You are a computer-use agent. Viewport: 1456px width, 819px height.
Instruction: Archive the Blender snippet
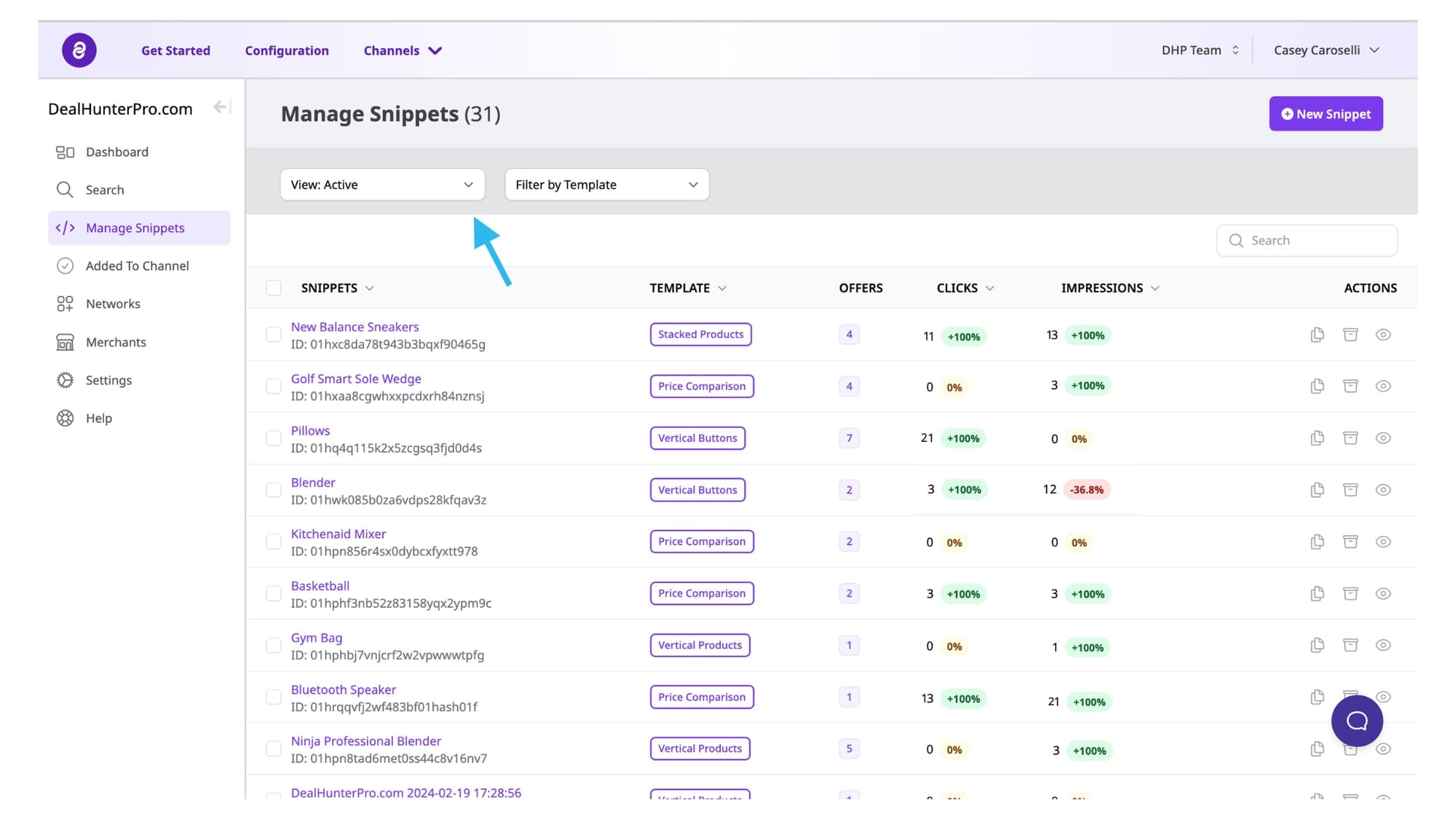pyautogui.click(x=1350, y=490)
